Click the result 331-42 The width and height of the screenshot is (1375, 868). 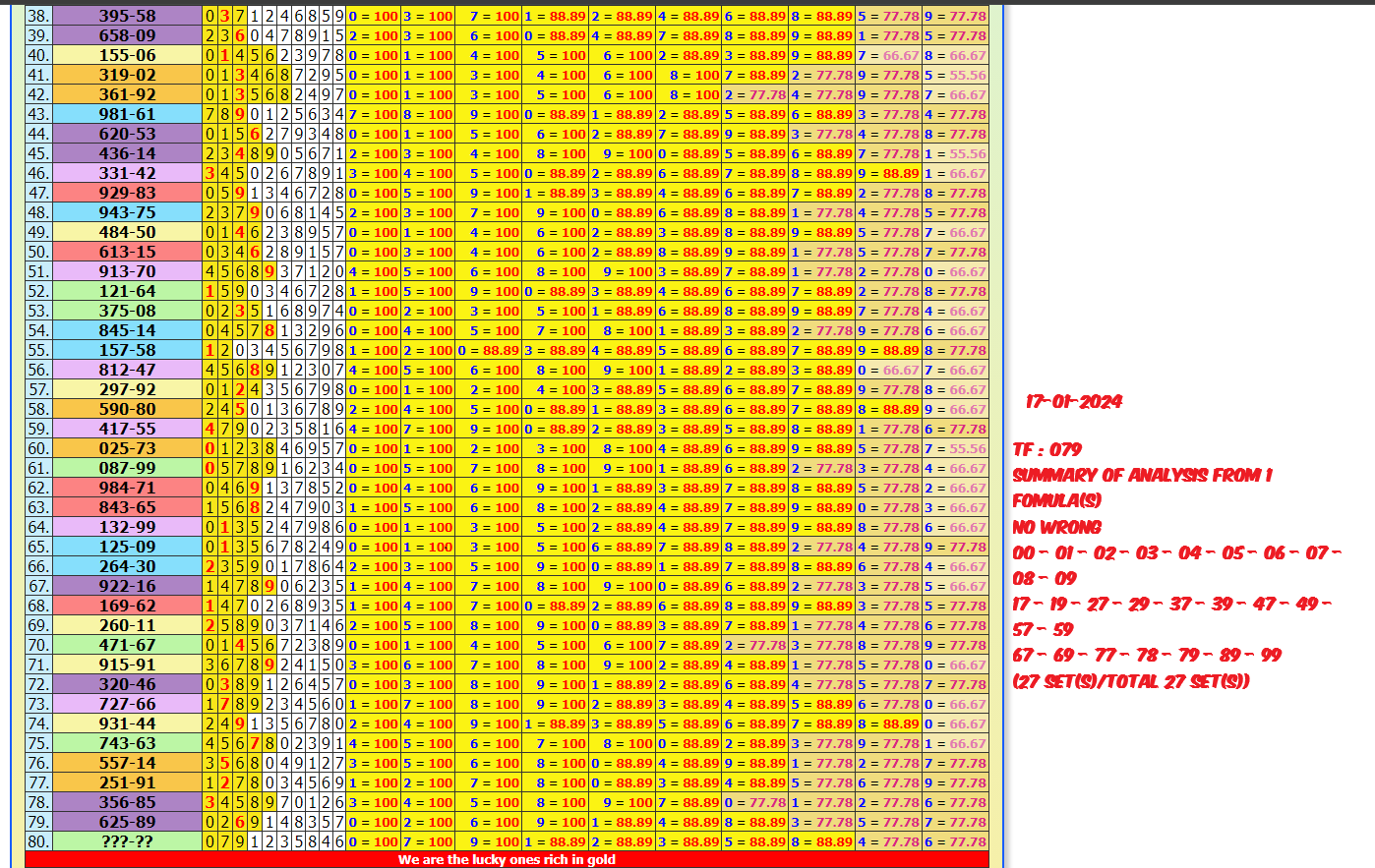click(127, 173)
